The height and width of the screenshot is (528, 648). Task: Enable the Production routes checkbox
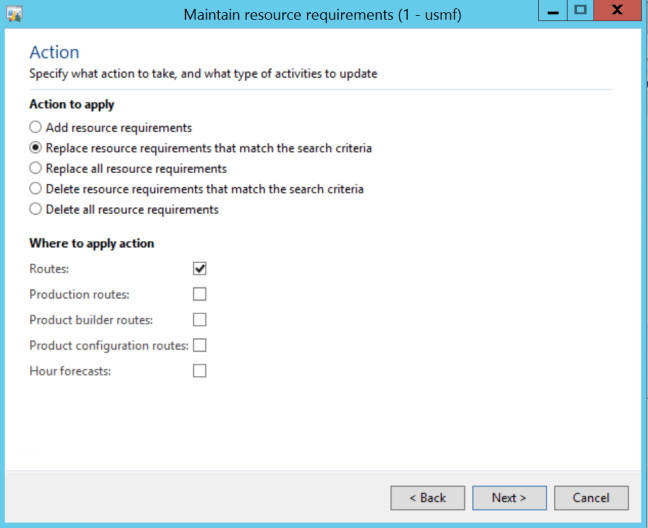click(x=200, y=294)
